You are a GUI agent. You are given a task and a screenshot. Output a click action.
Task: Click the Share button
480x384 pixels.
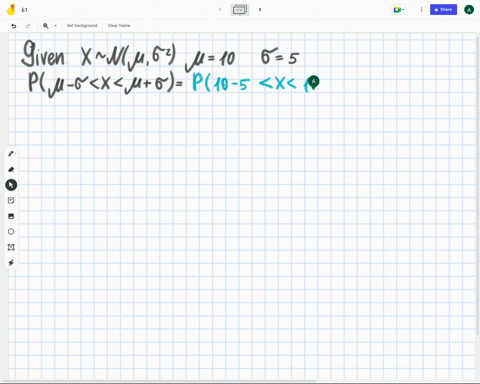(x=443, y=10)
